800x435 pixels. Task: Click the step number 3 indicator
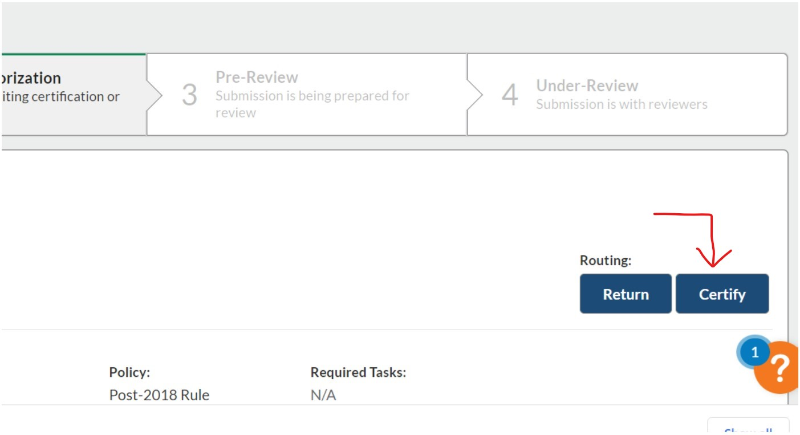189,95
